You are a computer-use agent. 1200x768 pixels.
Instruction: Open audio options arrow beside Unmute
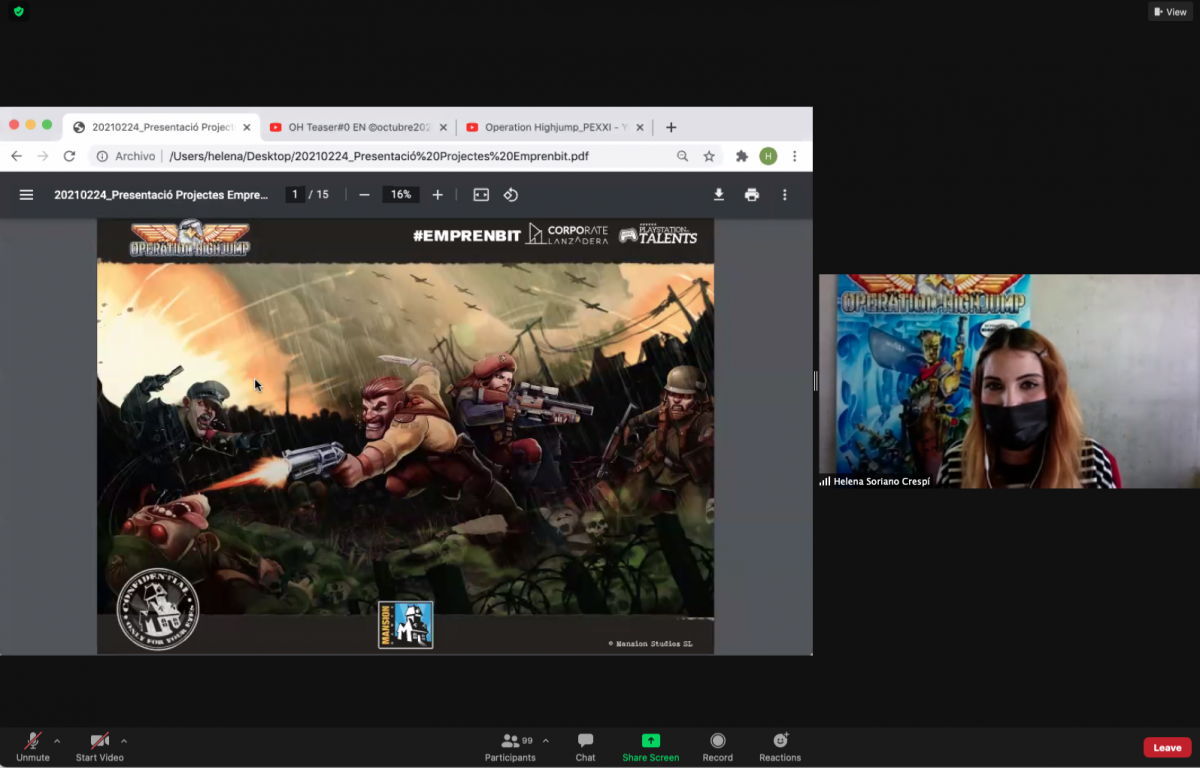pyautogui.click(x=57, y=741)
